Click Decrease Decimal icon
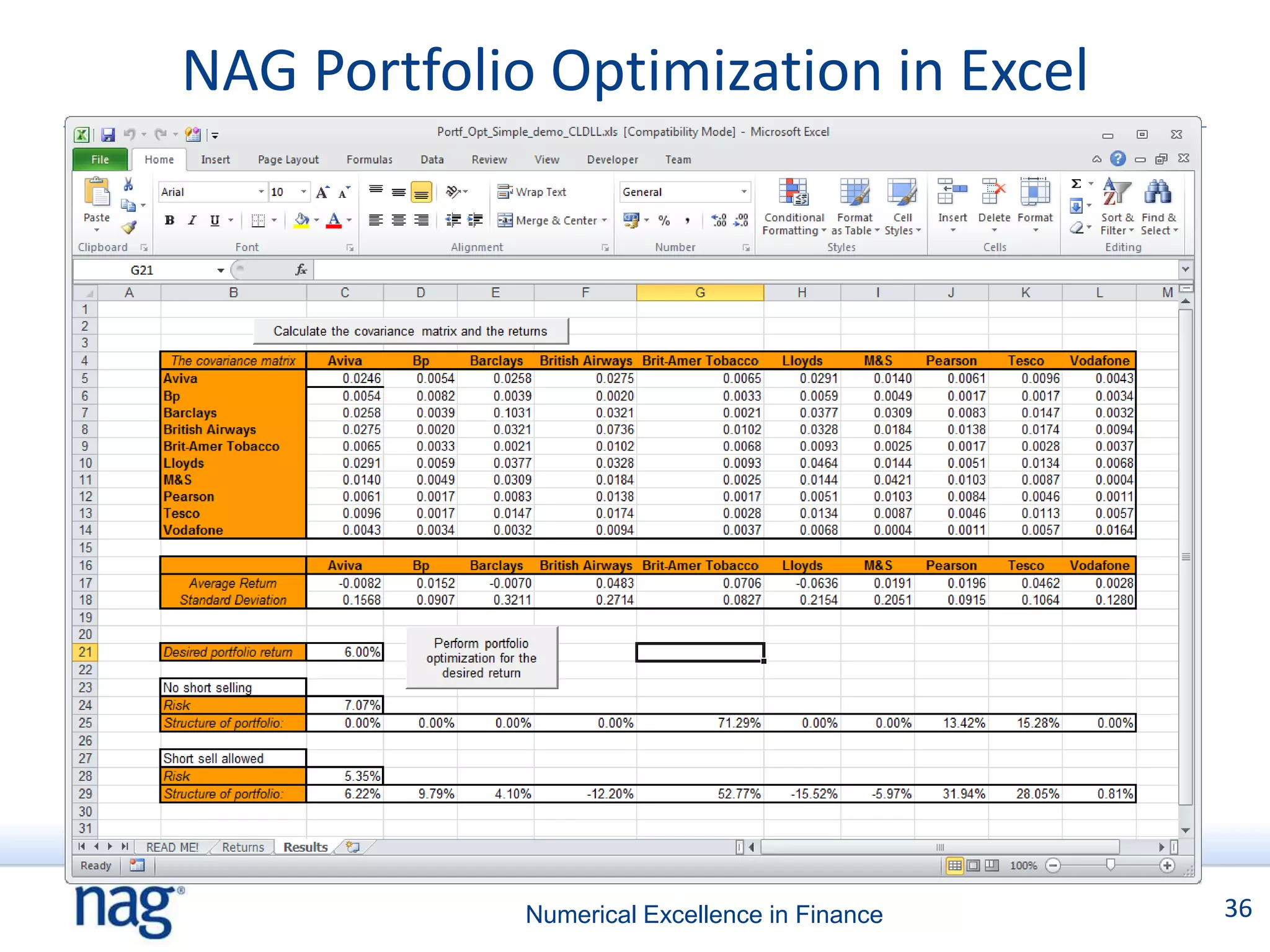1270x952 pixels. click(741, 221)
